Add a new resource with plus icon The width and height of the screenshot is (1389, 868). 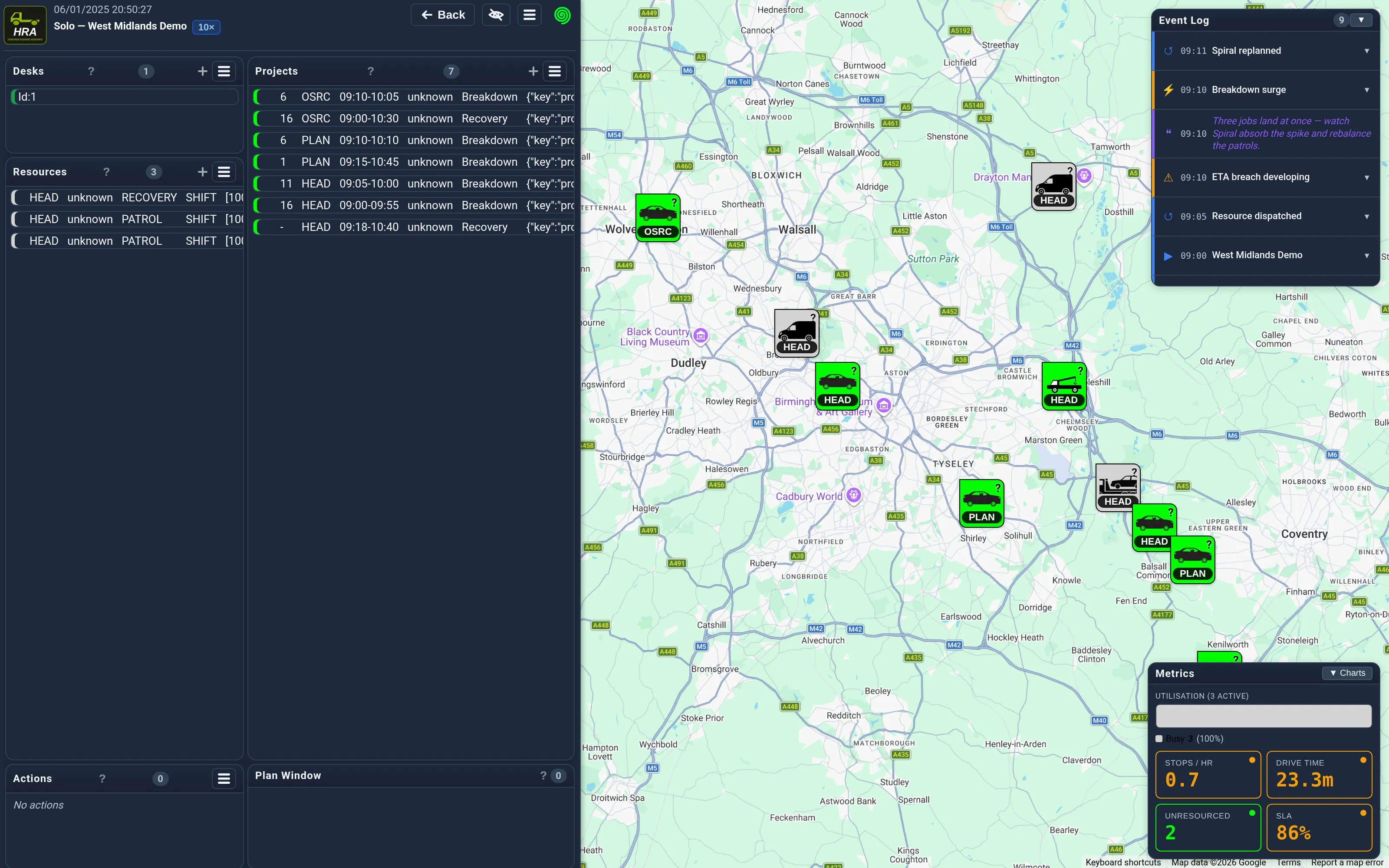click(x=202, y=172)
